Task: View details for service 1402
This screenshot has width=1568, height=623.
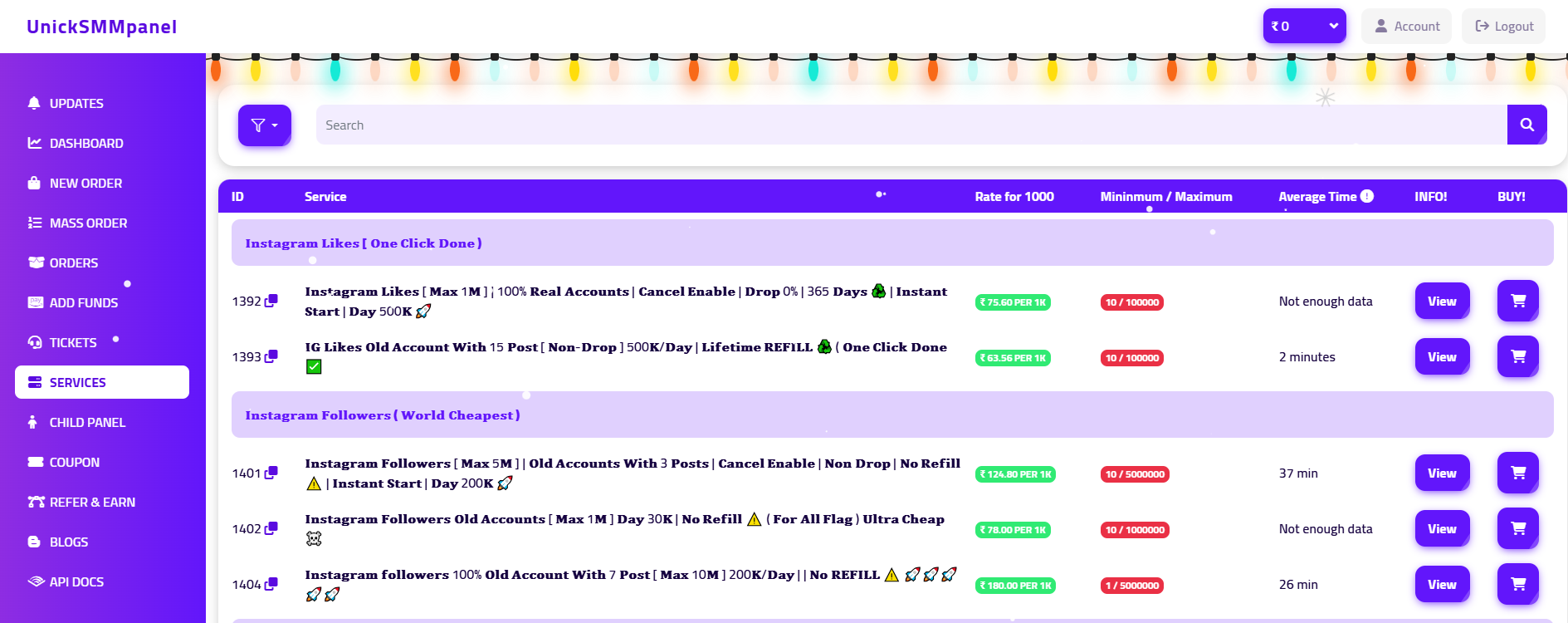Action: [1442, 528]
